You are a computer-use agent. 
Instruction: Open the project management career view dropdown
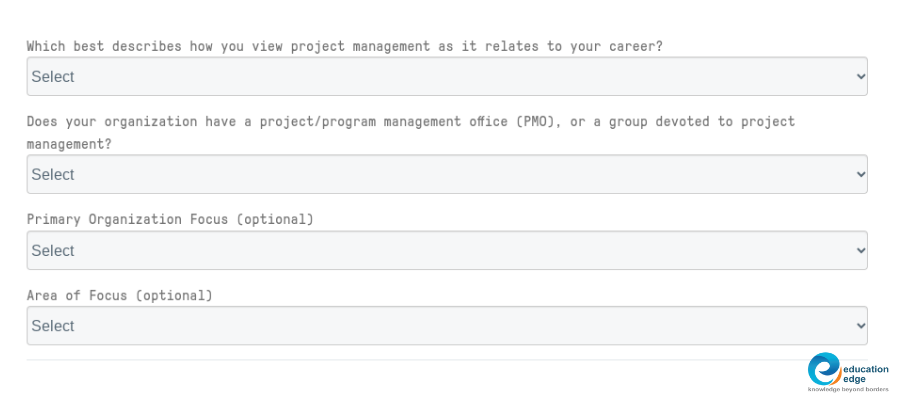[x=446, y=76]
